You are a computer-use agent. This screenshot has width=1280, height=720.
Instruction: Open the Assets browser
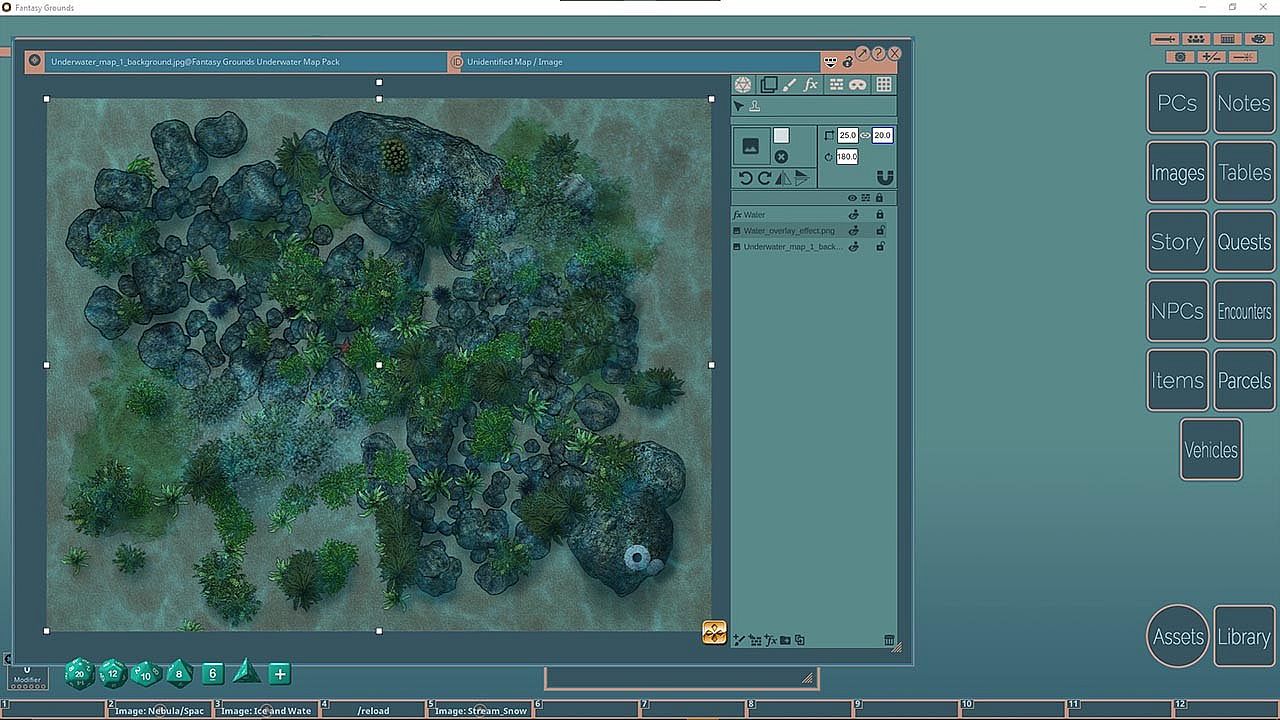tap(1178, 637)
